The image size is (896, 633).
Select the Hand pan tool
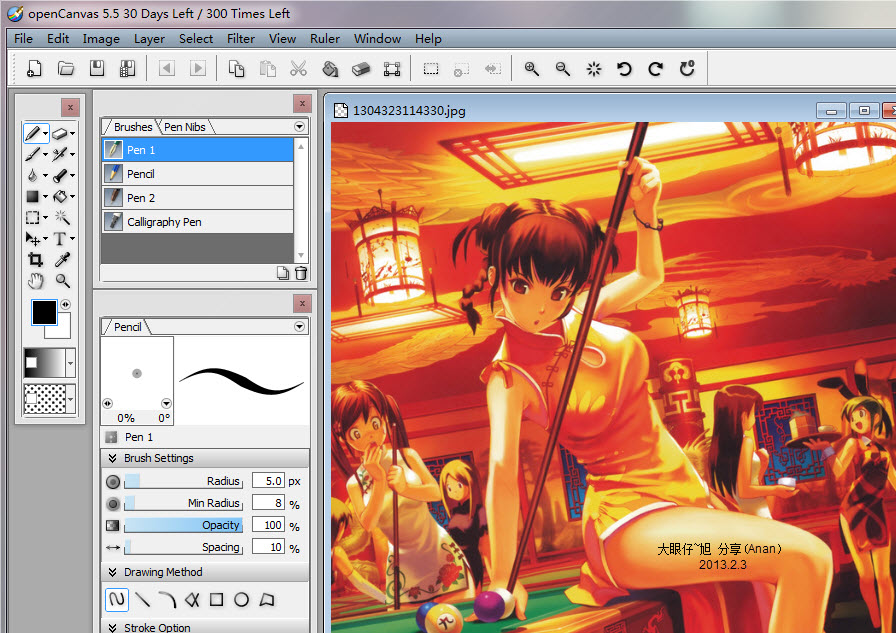tap(34, 282)
